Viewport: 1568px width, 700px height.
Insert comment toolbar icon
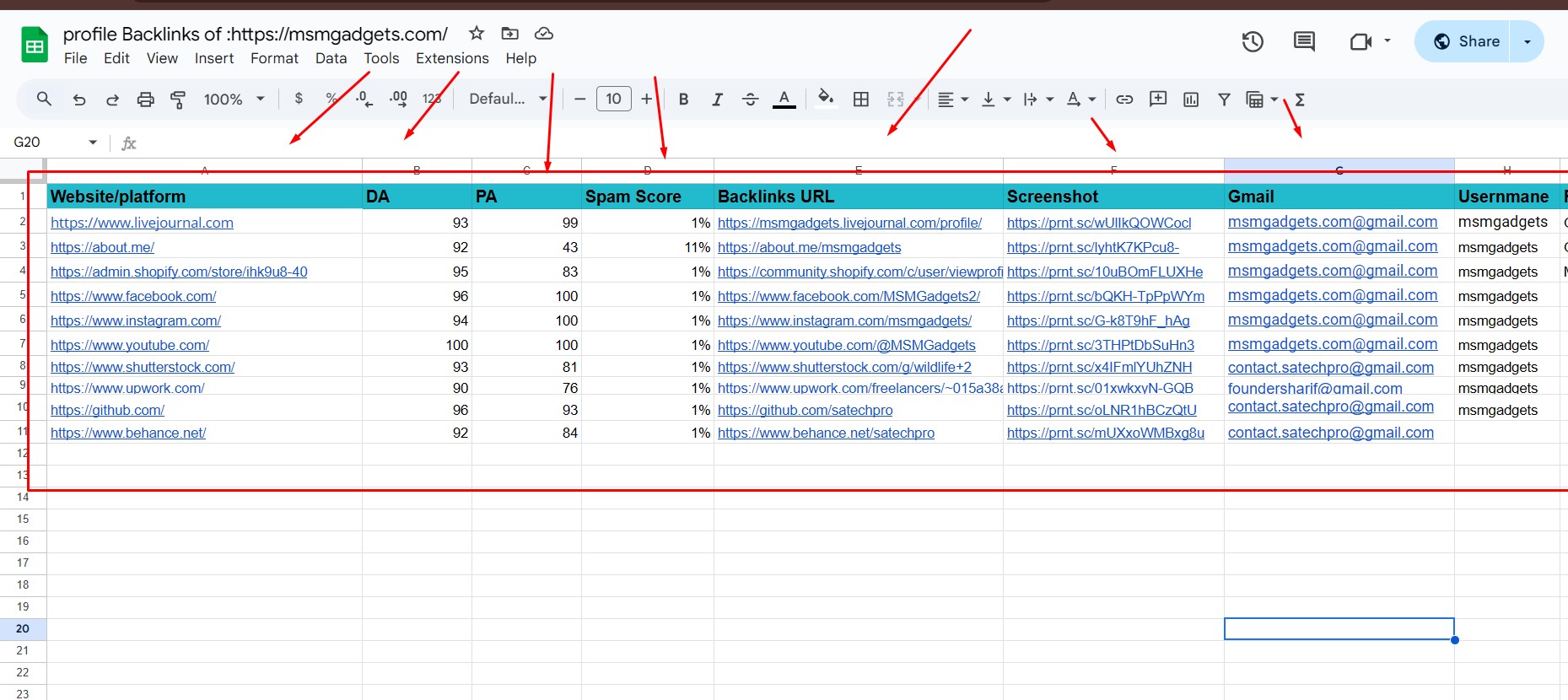(1158, 99)
